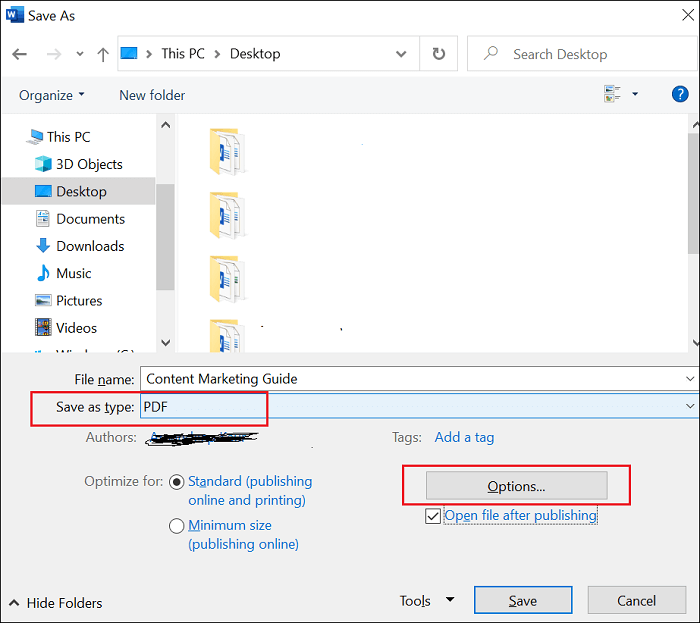
Task: Click Add a tag link
Action: click(464, 437)
